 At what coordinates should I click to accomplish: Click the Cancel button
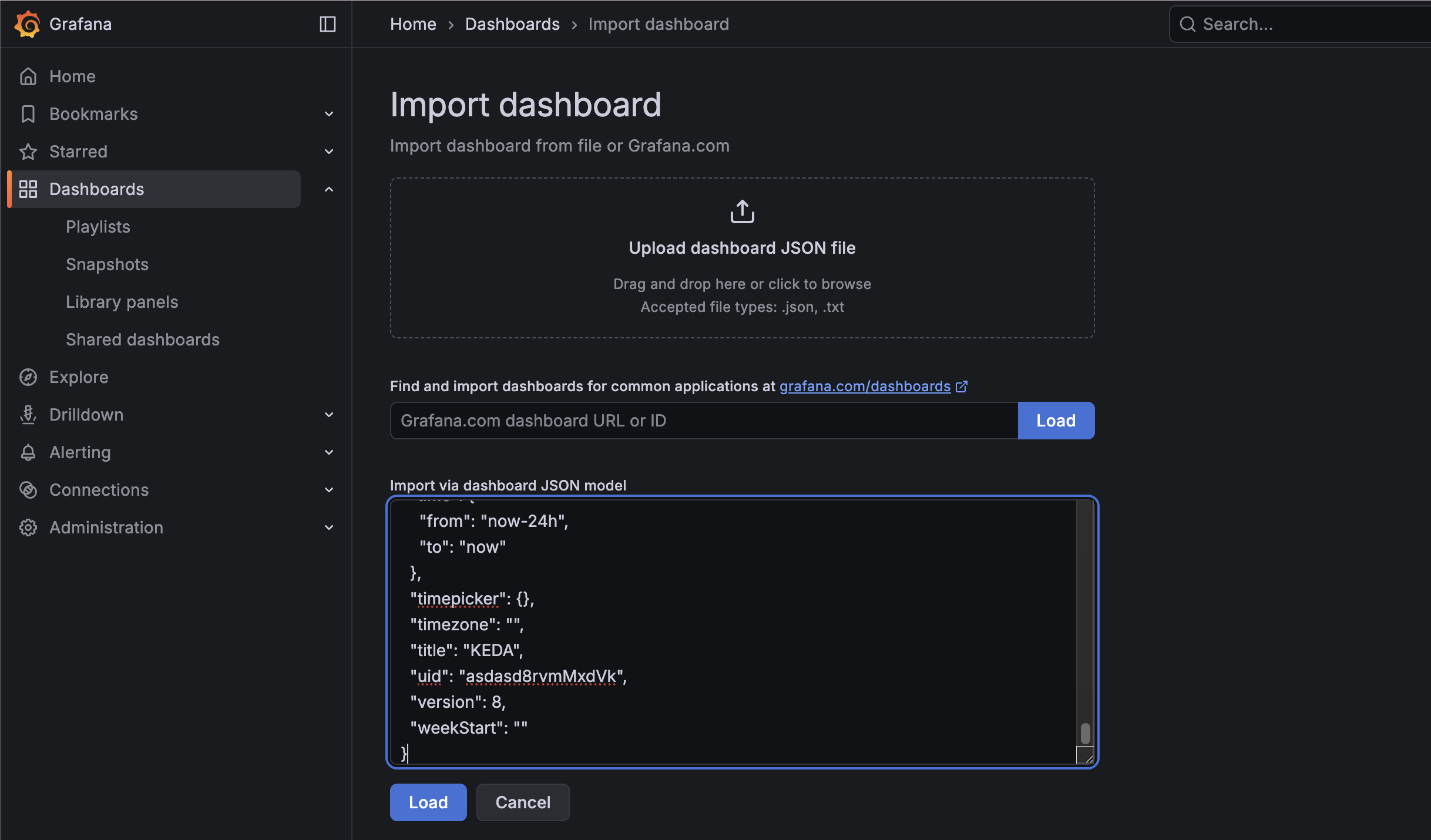(x=523, y=802)
